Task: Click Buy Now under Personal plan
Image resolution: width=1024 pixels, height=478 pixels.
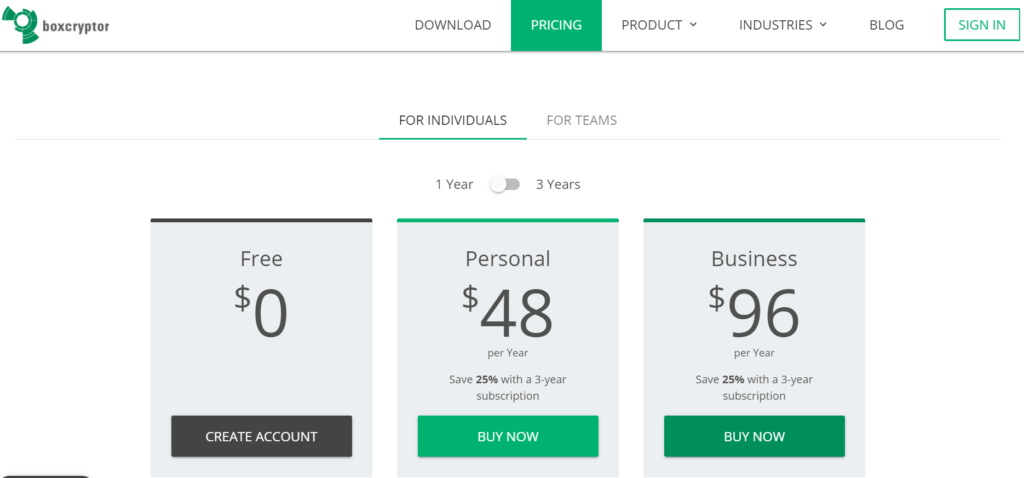Action: (x=508, y=436)
